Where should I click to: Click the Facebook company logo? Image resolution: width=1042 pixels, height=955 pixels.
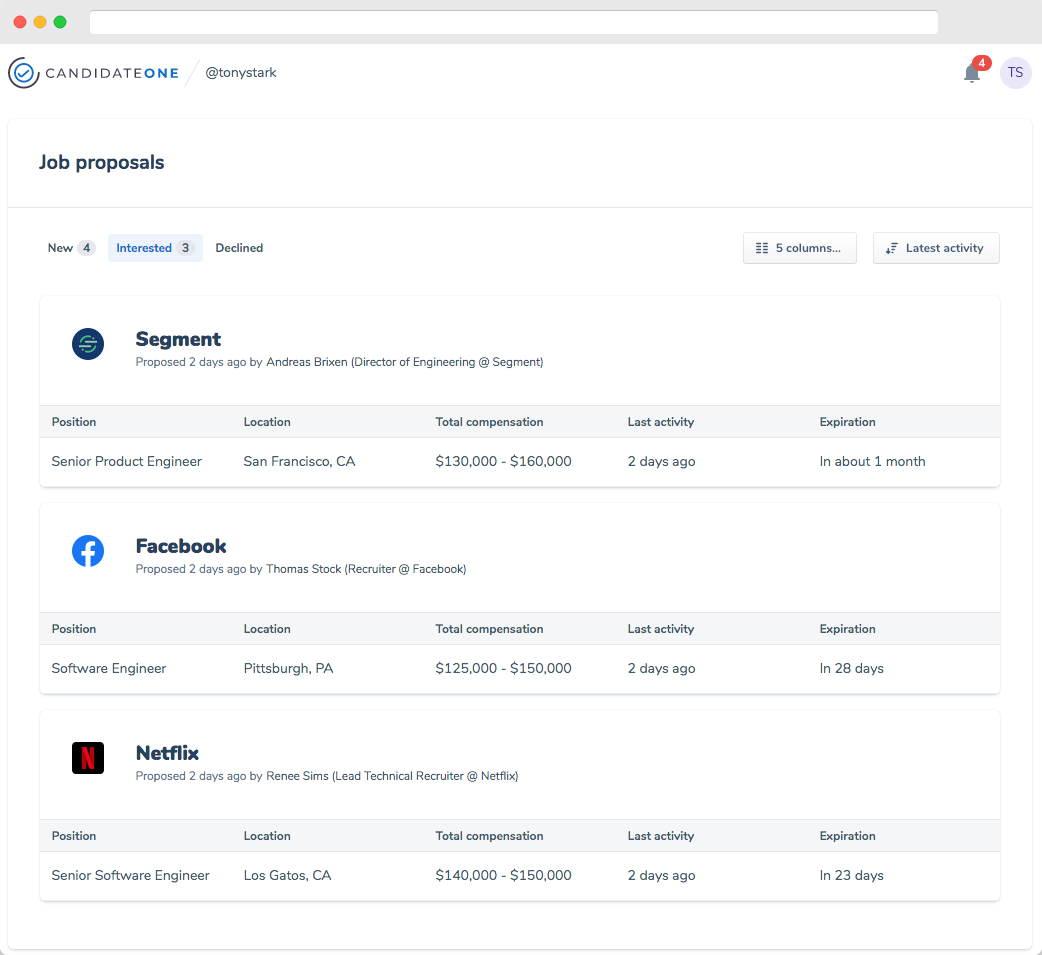pos(88,551)
